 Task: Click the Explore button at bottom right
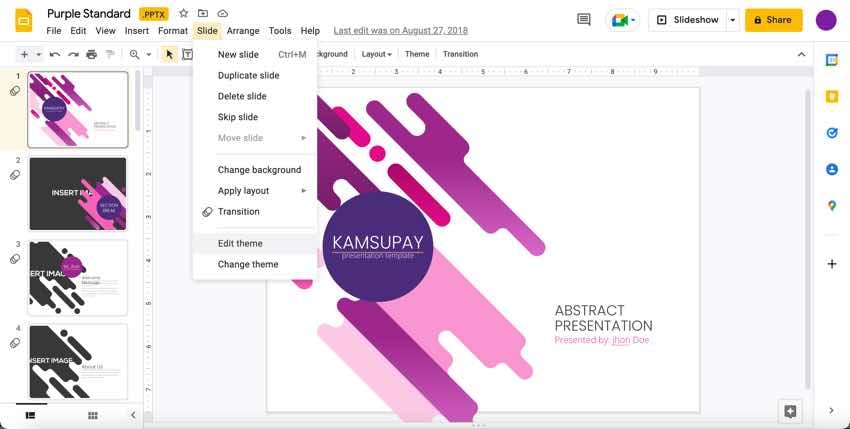pos(790,411)
